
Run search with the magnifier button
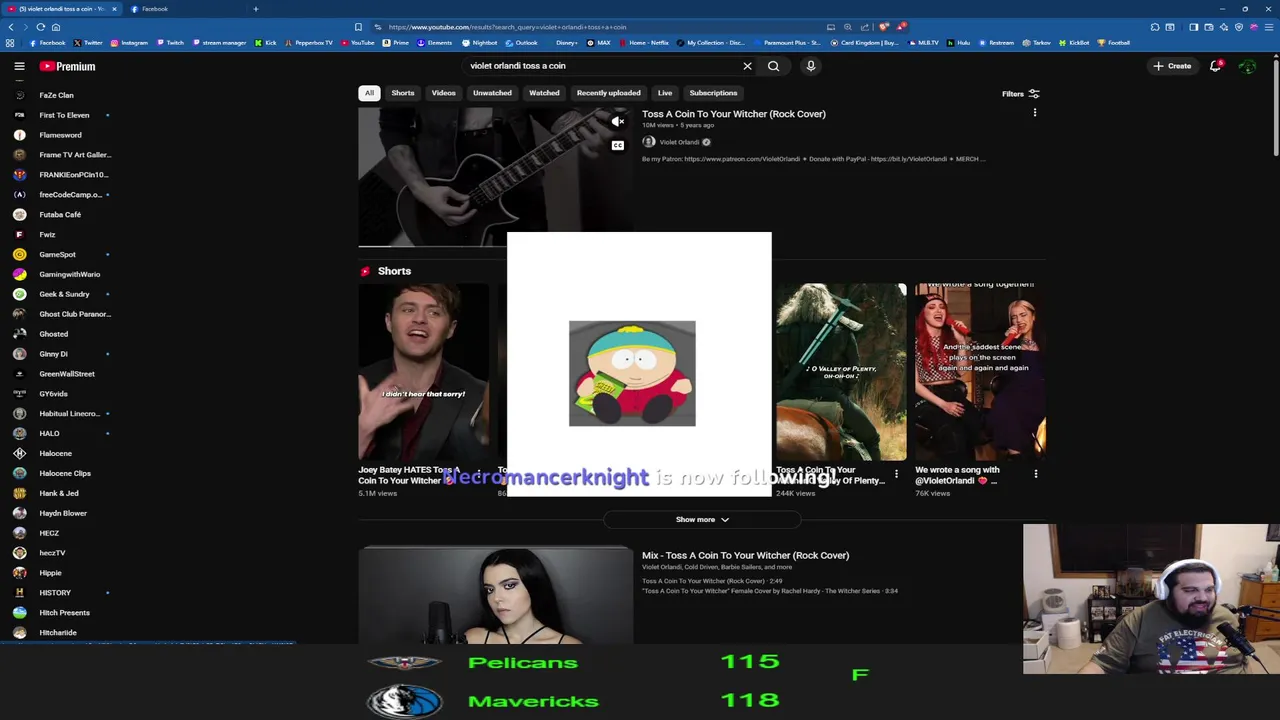(773, 66)
